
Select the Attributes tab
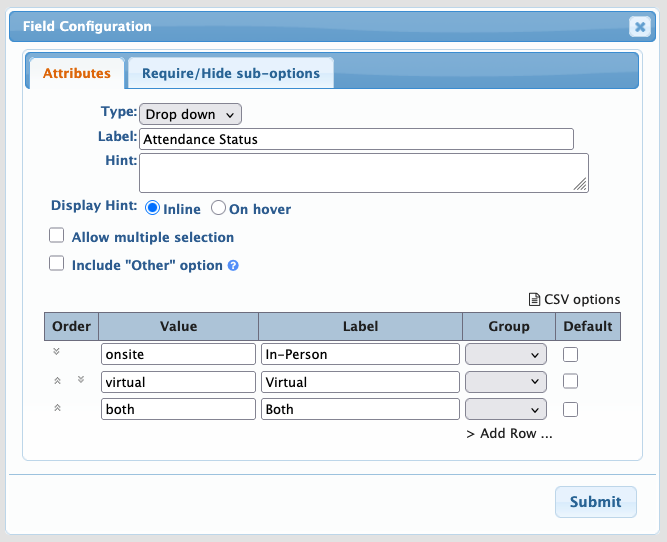(77, 73)
